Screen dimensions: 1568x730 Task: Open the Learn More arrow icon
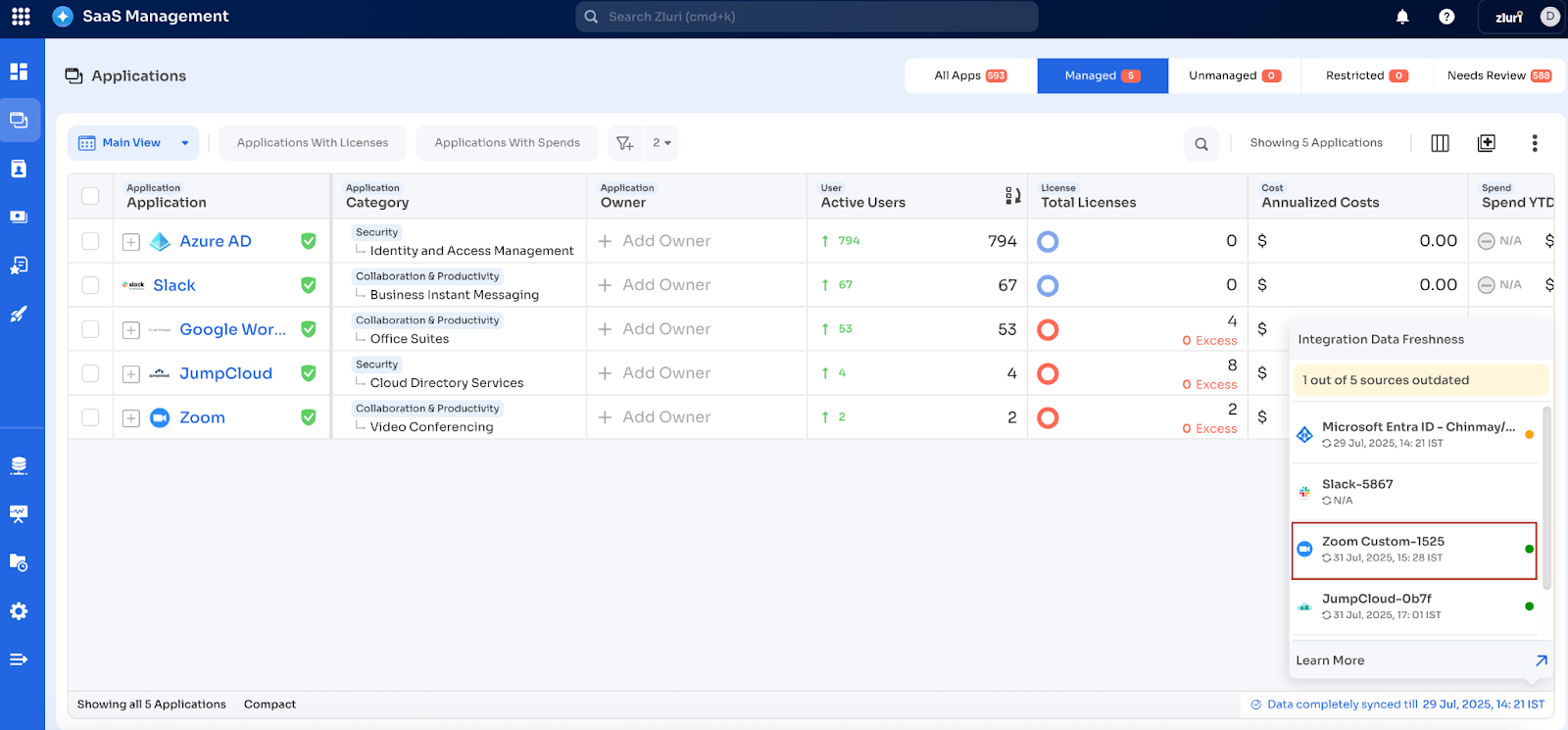[x=1542, y=660]
